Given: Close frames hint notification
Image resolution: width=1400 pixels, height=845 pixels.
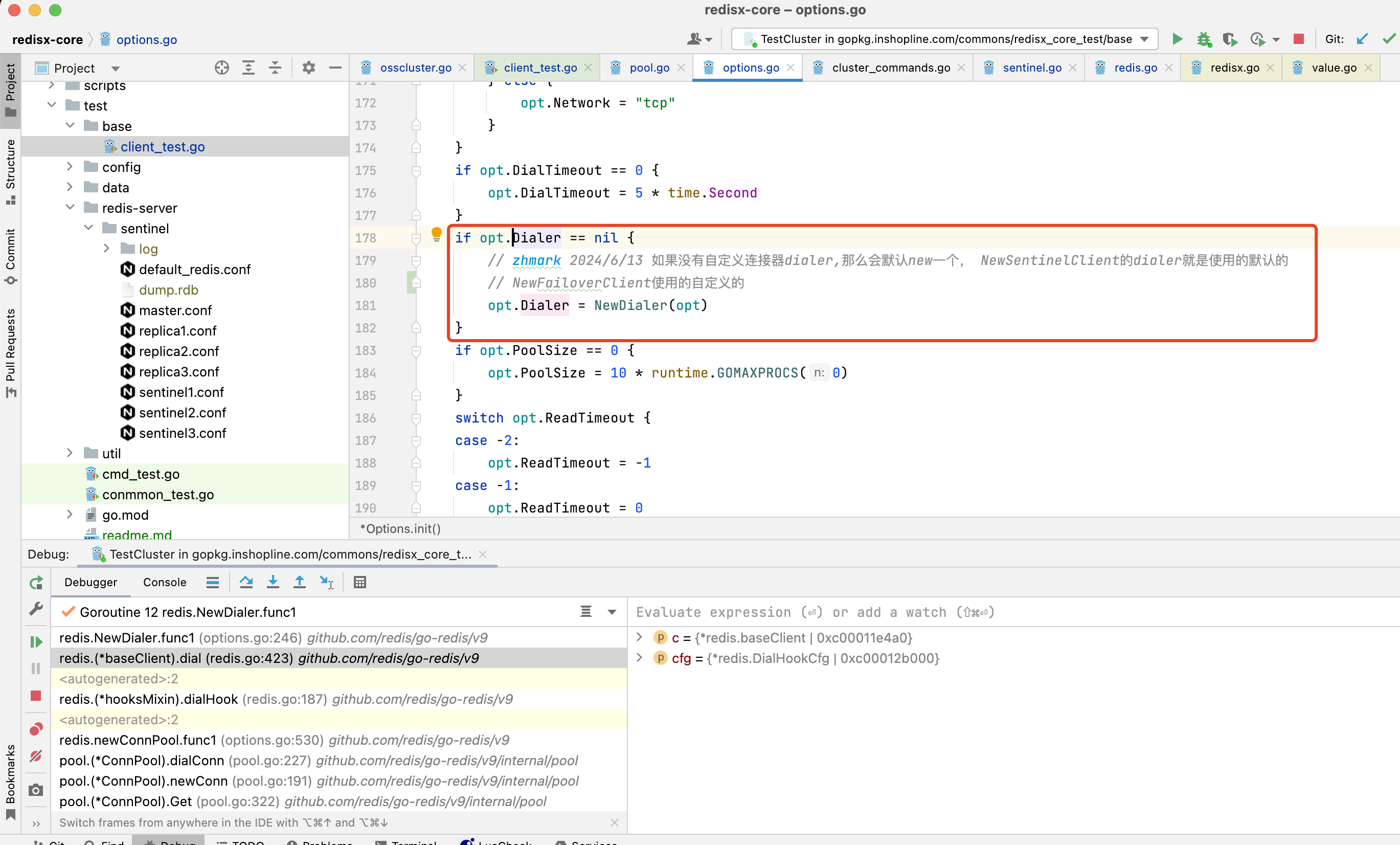Looking at the screenshot, I should tap(614, 822).
